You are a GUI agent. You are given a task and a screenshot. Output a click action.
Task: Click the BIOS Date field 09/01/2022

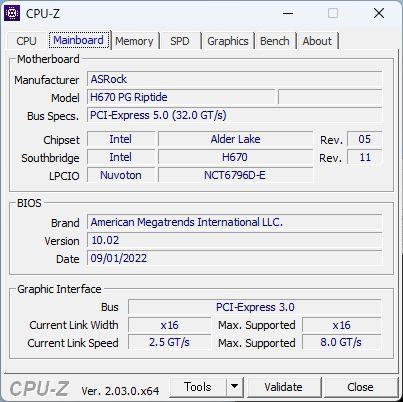pos(234,258)
